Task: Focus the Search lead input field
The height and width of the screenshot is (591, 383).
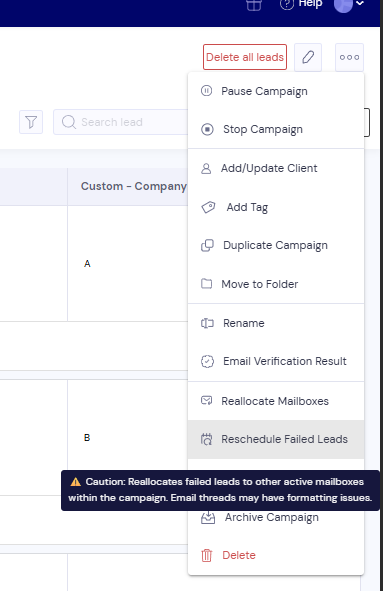Action: pos(121,122)
